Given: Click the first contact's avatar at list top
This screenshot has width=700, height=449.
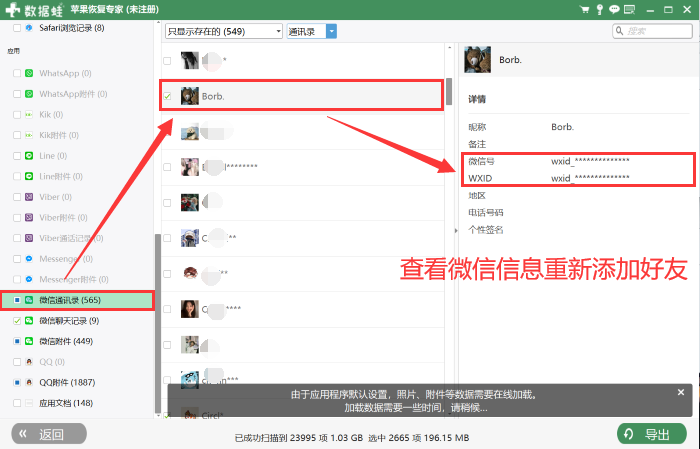Looking at the screenshot, I should pos(190,60).
